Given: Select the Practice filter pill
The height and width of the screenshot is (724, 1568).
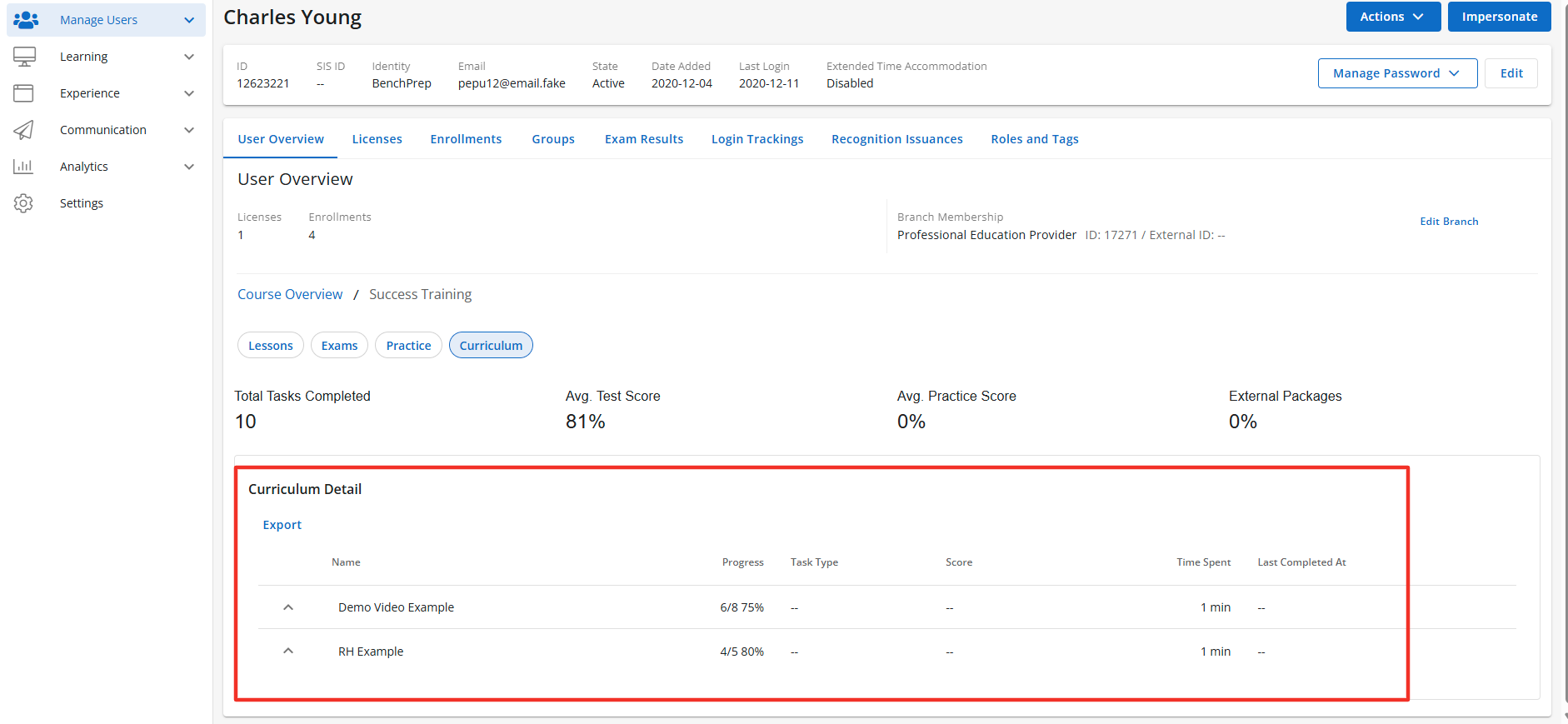Looking at the screenshot, I should (408, 346).
